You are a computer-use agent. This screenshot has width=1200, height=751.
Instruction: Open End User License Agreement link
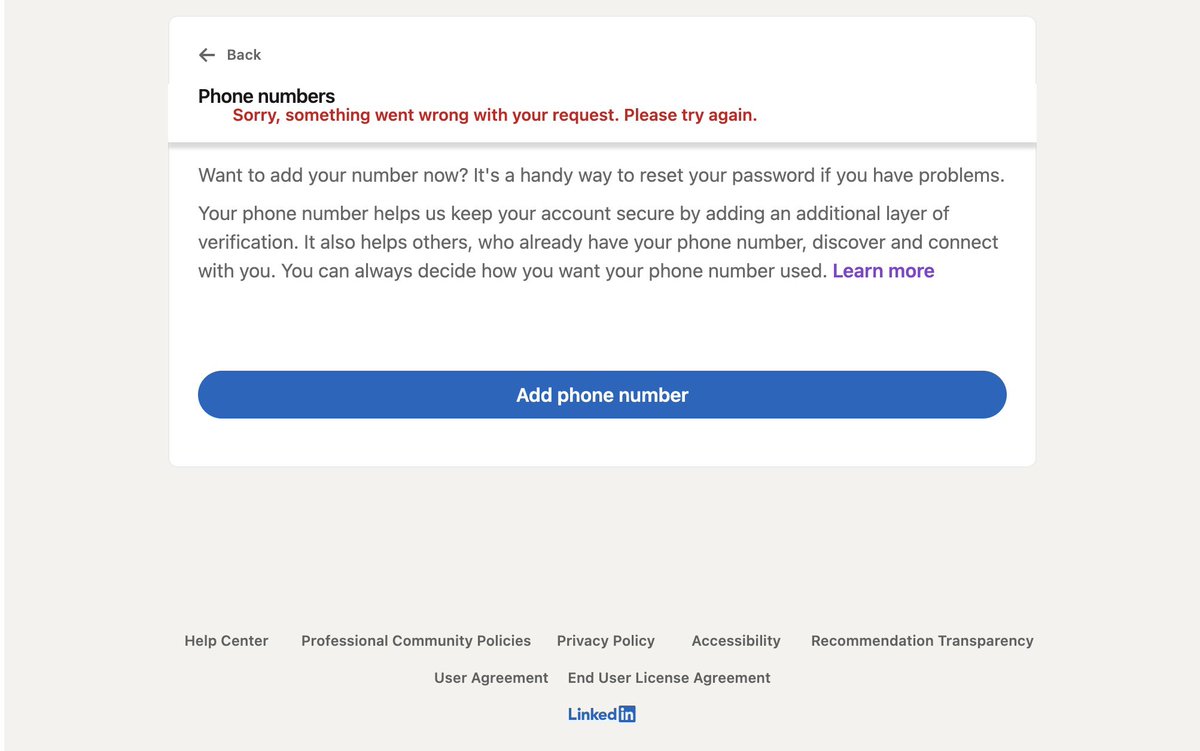coord(669,678)
